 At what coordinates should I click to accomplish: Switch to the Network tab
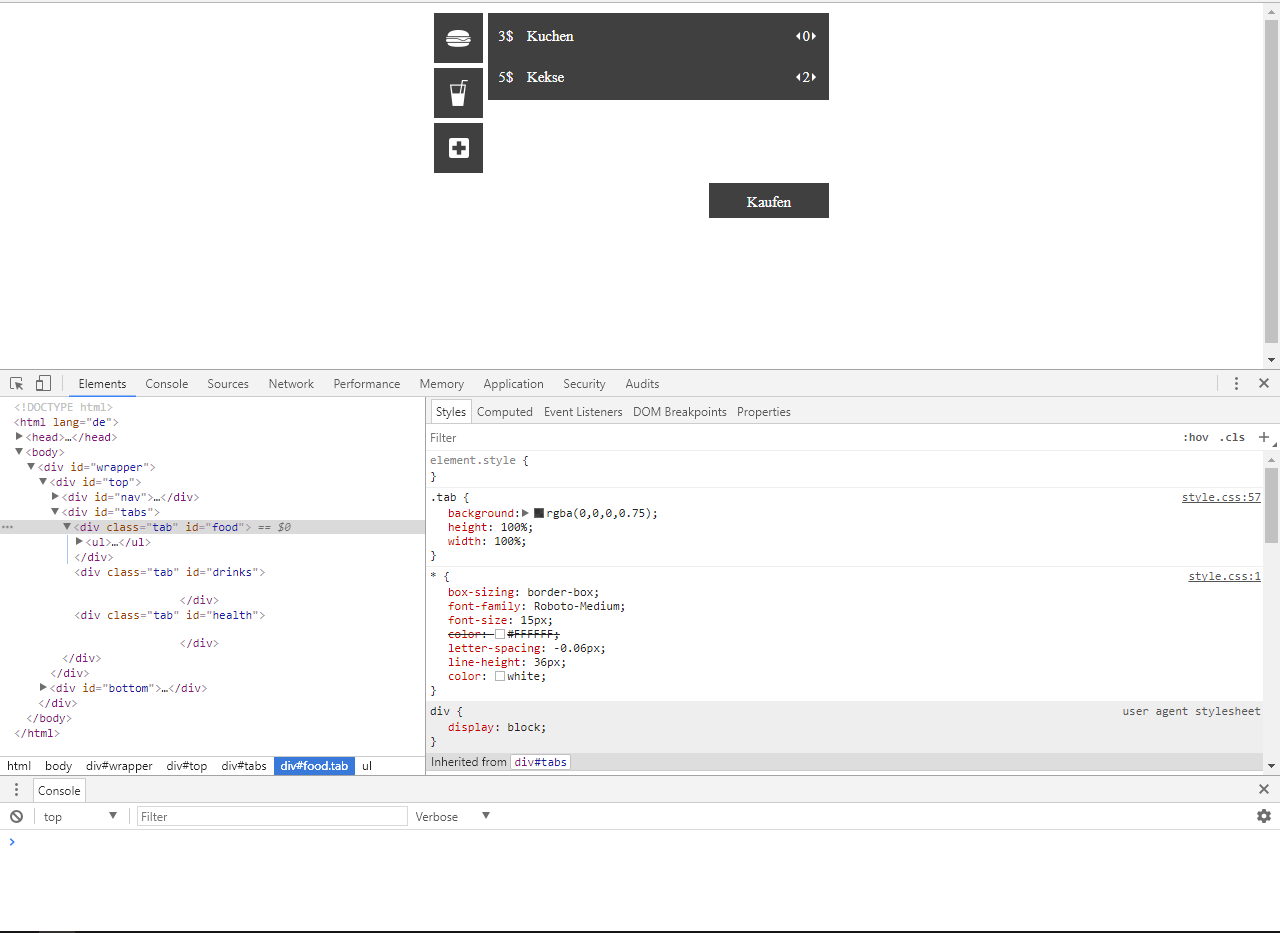[291, 384]
